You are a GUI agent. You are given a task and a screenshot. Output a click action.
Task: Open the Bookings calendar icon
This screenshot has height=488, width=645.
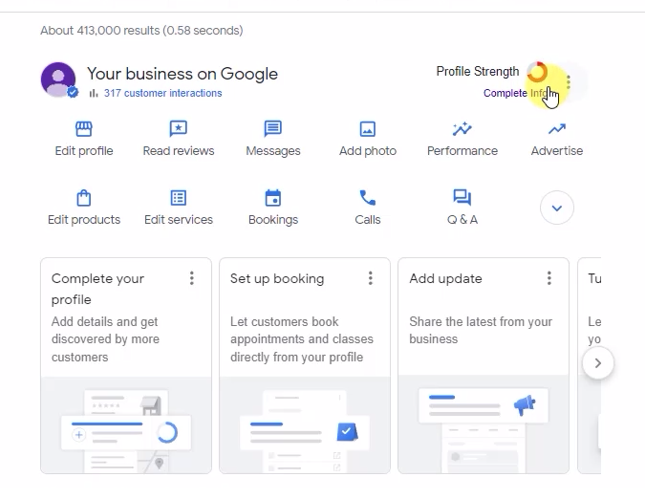pos(273,198)
